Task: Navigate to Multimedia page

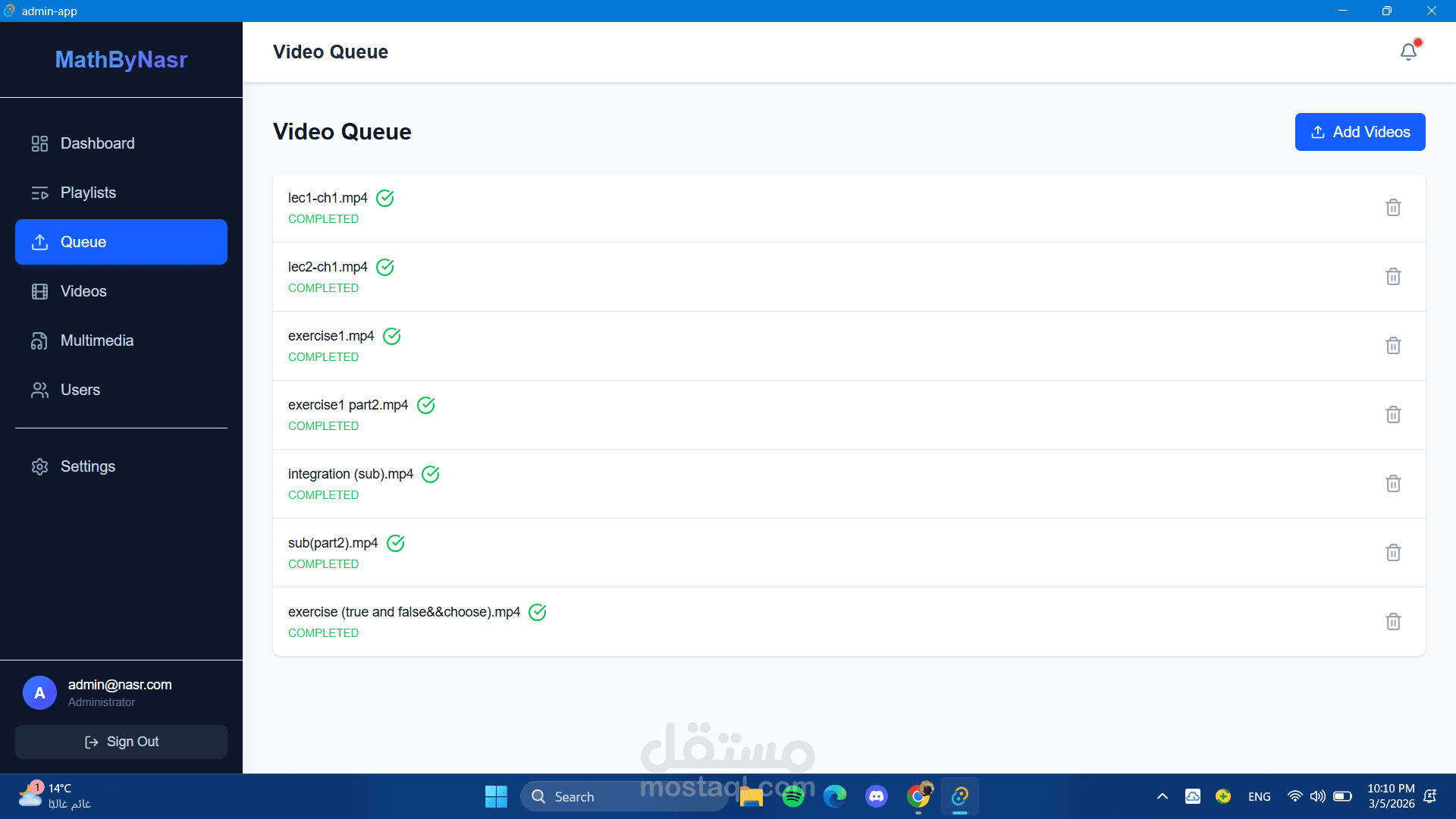Action: [x=97, y=340]
